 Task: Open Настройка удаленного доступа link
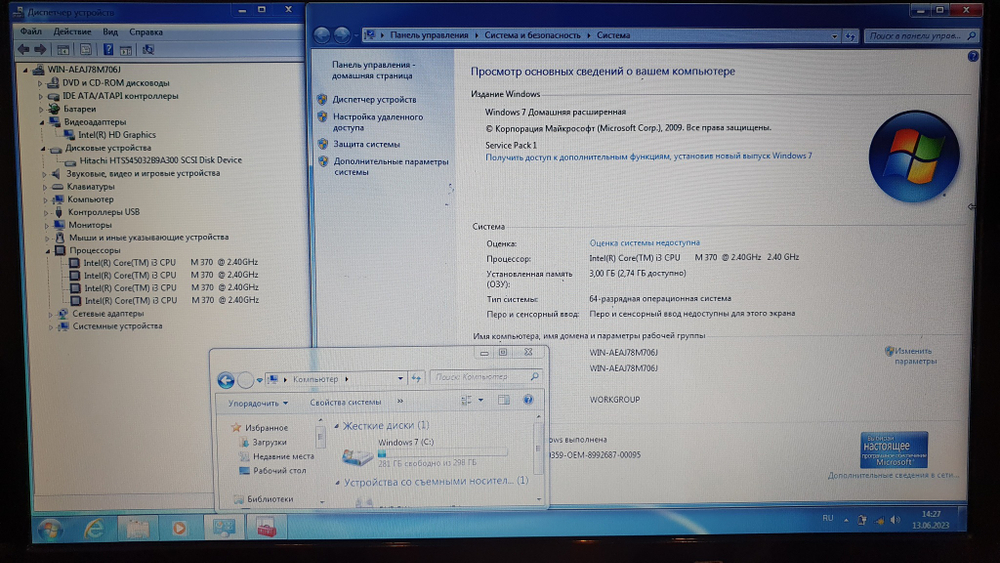(x=378, y=122)
